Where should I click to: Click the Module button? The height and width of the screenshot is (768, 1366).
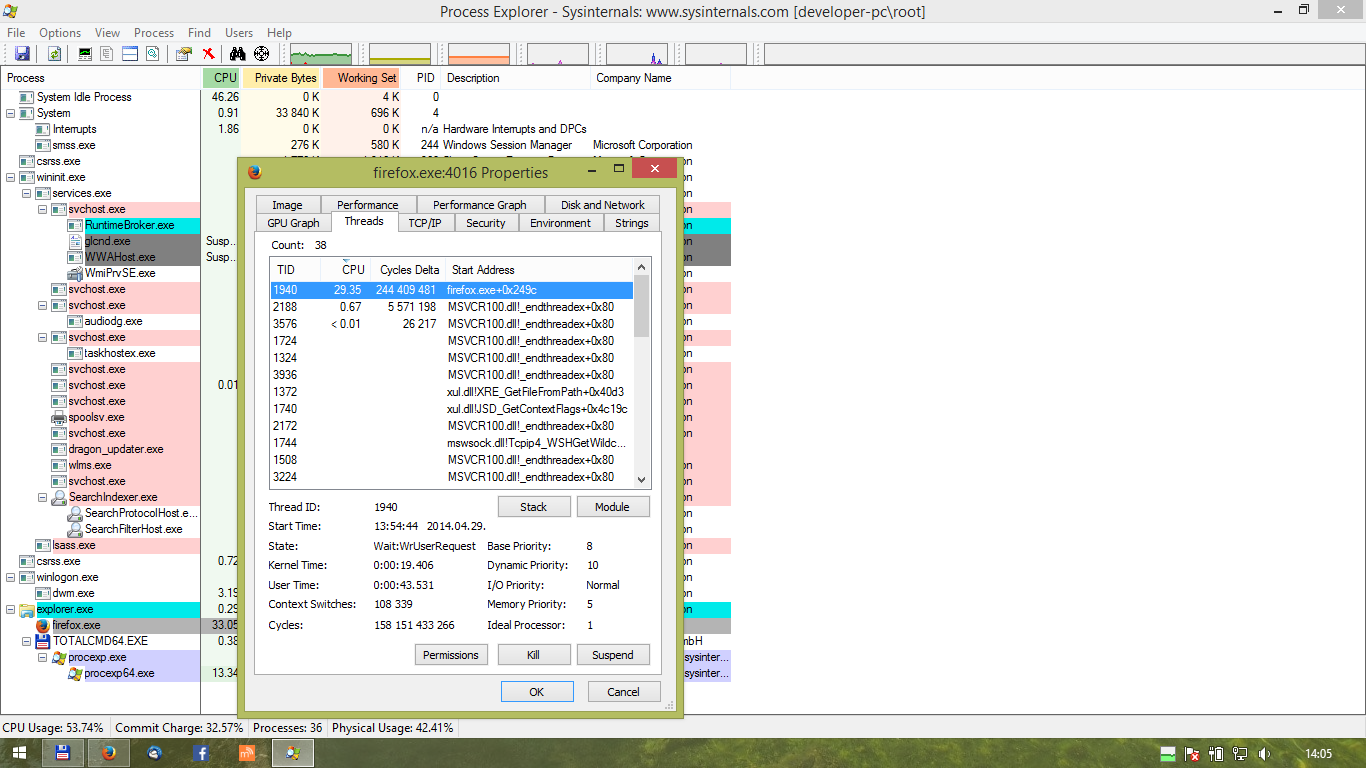612,507
